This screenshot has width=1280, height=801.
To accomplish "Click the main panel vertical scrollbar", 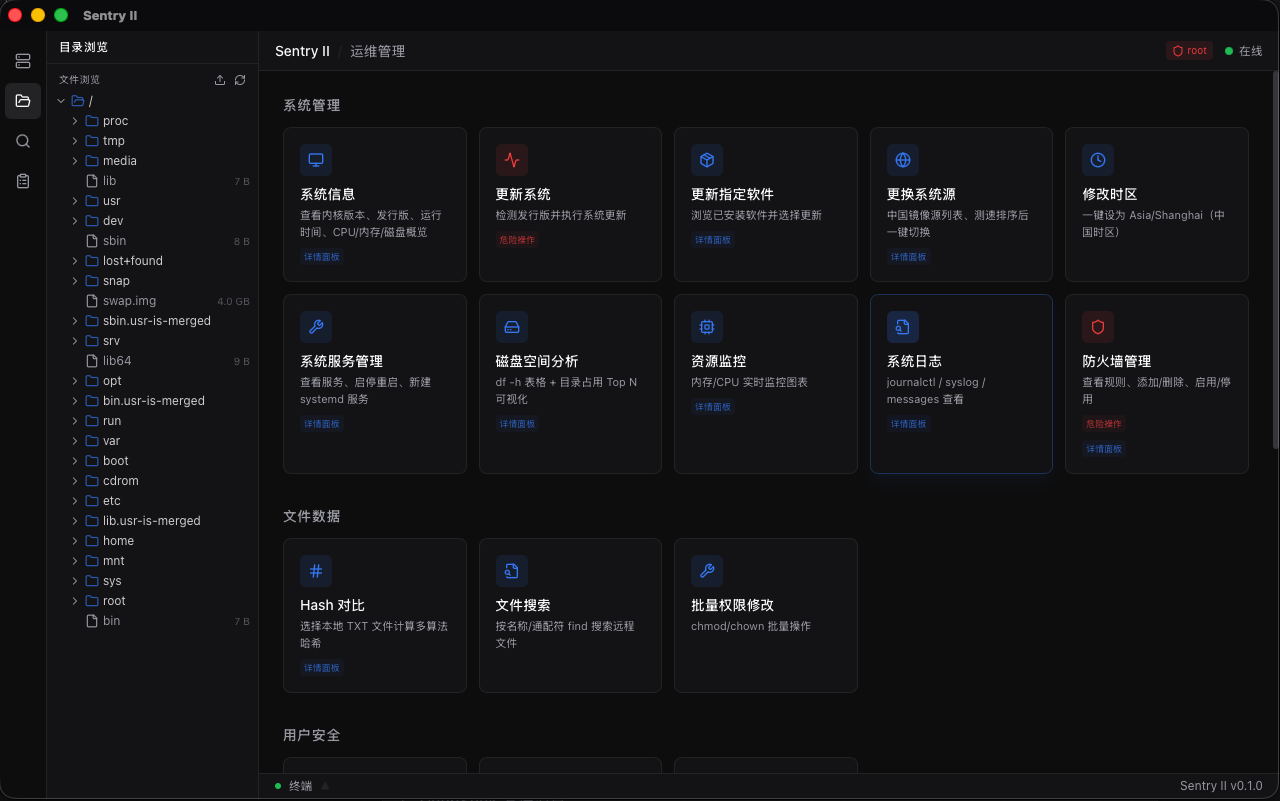I will tap(1275, 260).
